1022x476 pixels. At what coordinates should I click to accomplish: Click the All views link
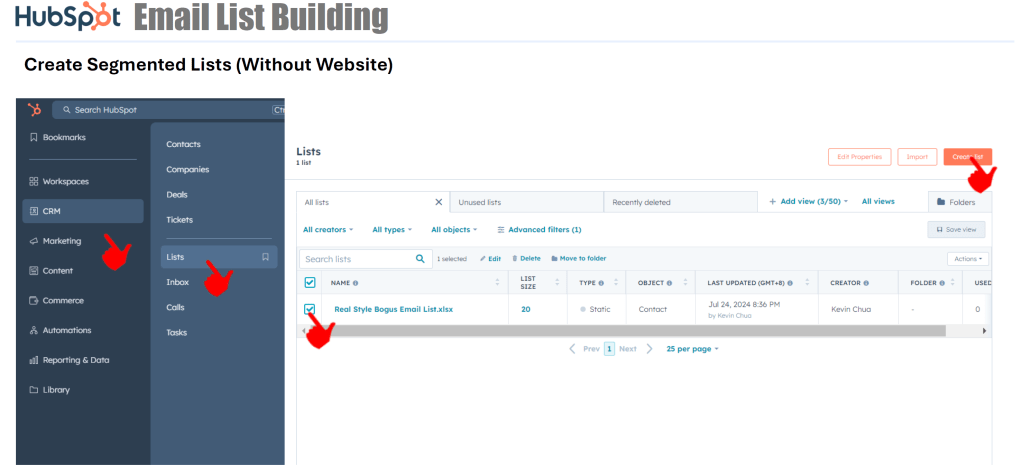(x=878, y=202)
